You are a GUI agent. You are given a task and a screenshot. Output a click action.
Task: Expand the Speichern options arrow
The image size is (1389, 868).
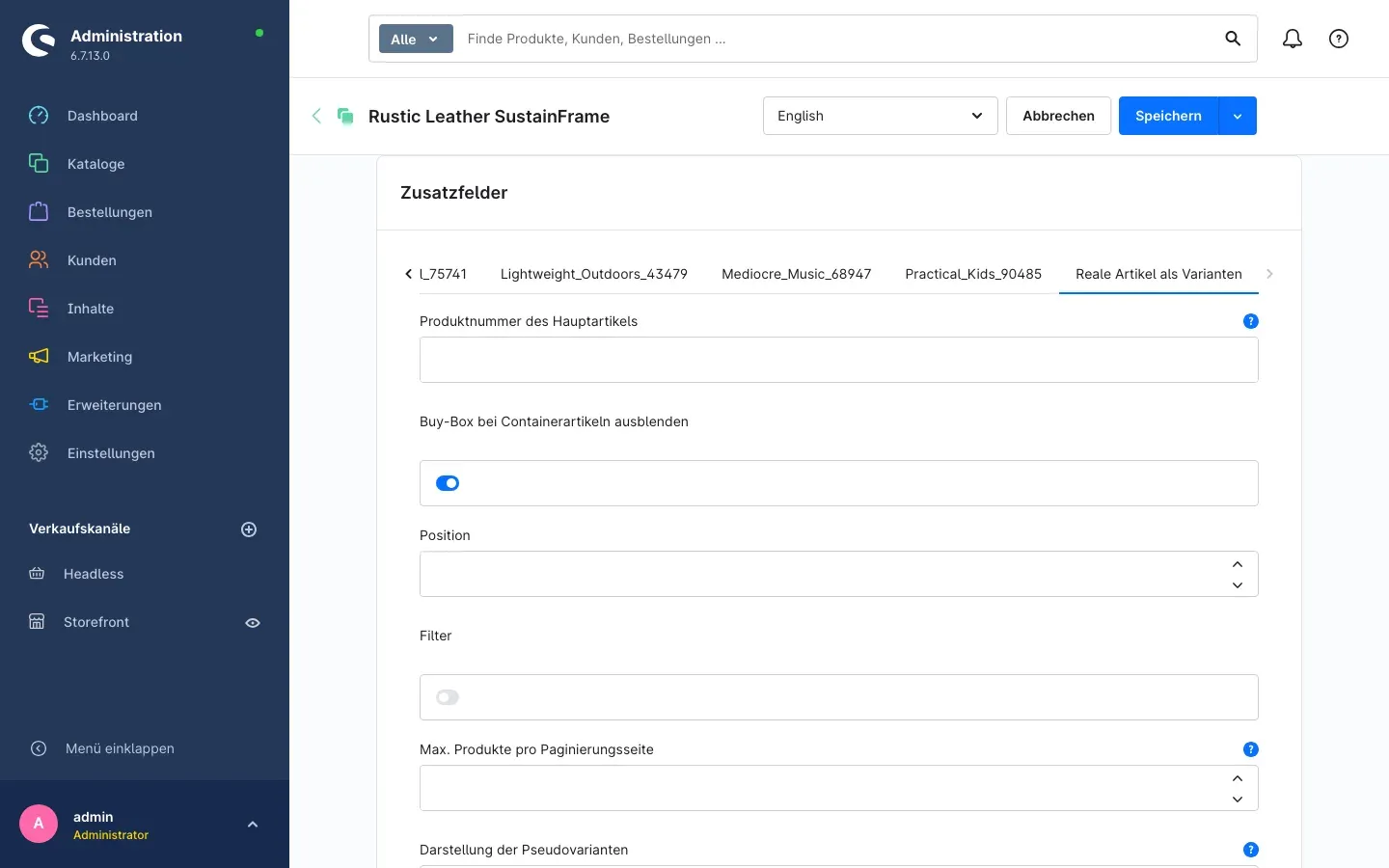coord(1238,116)
